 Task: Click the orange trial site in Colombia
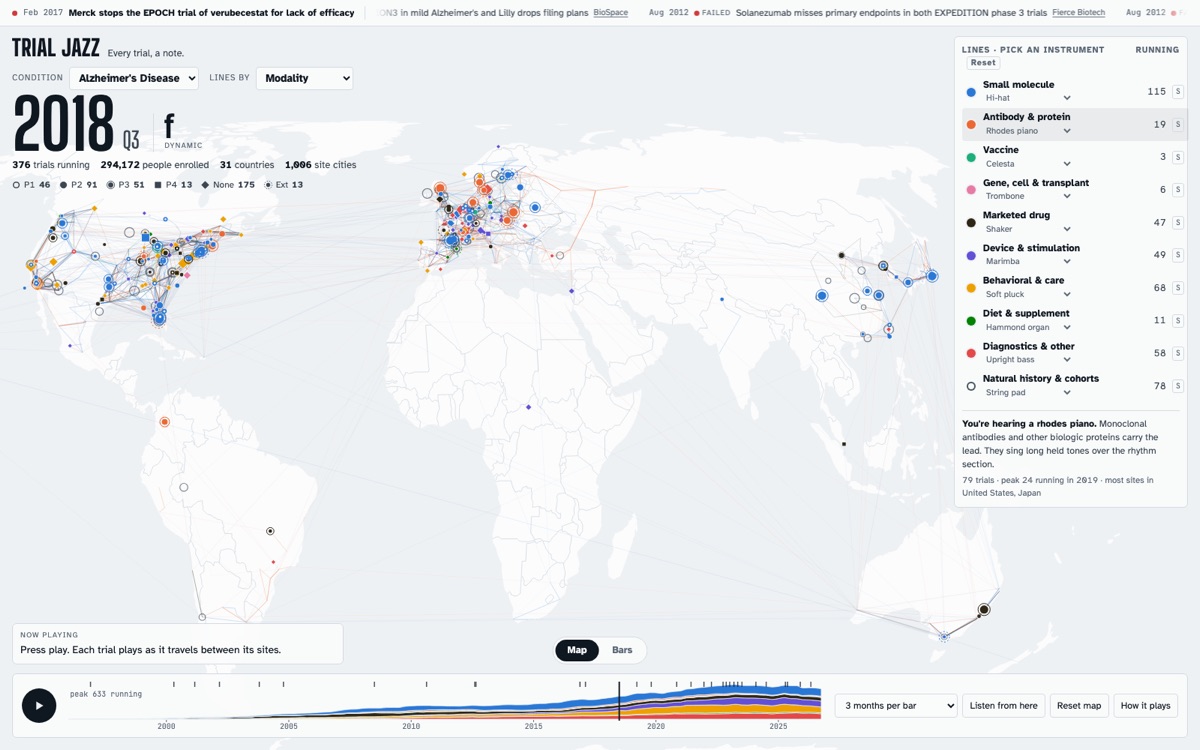click(165, 422)
